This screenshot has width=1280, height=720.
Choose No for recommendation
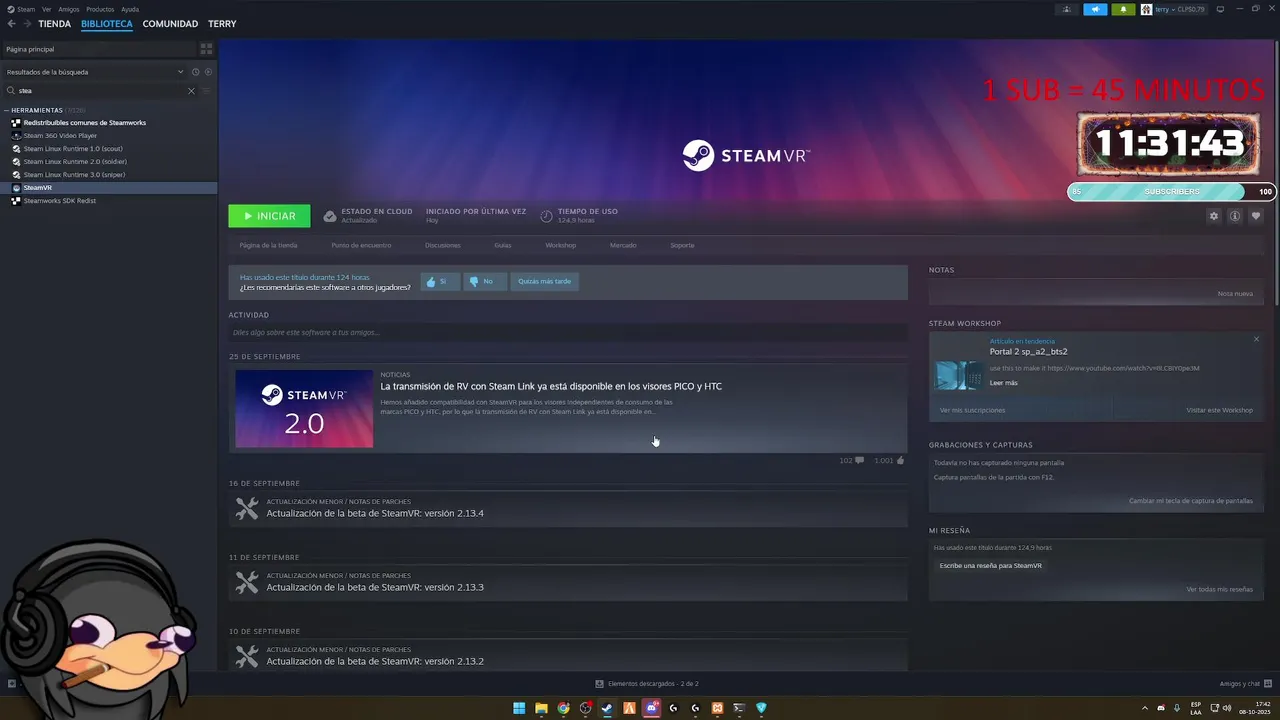[x=485, y=282]
